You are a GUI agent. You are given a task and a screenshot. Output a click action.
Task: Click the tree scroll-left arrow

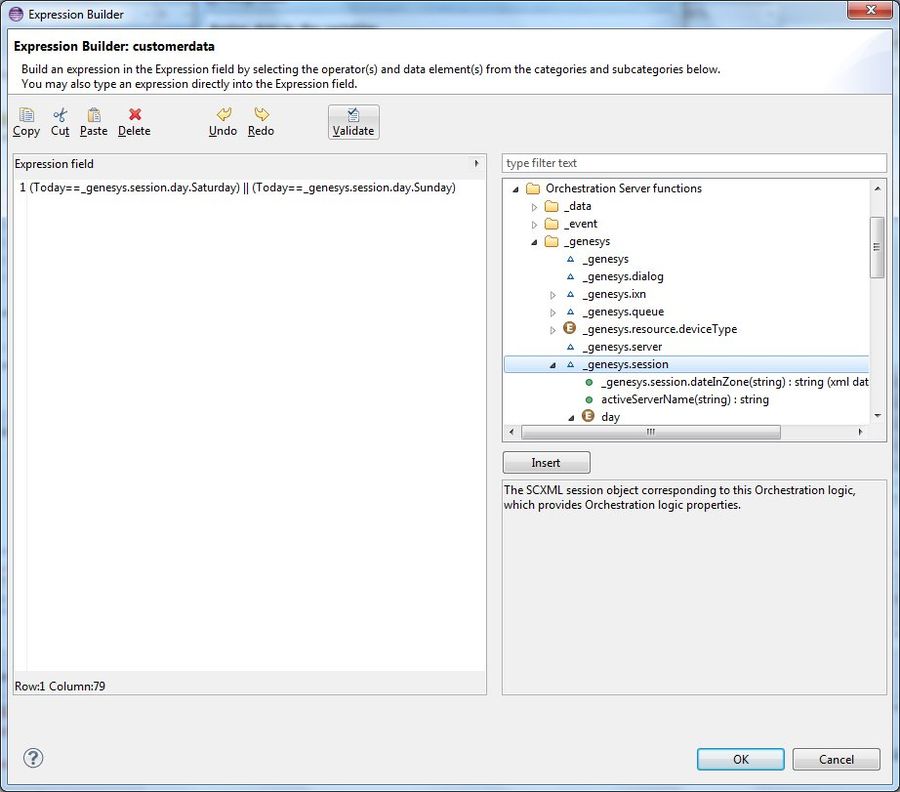pos(511,432)
